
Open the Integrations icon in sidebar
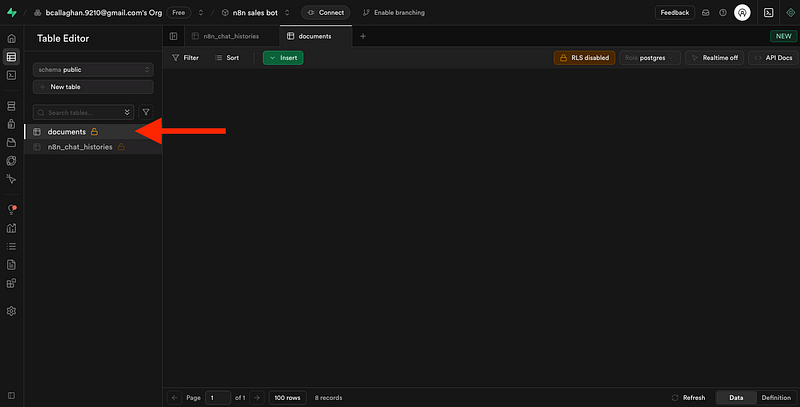(11, 283)
